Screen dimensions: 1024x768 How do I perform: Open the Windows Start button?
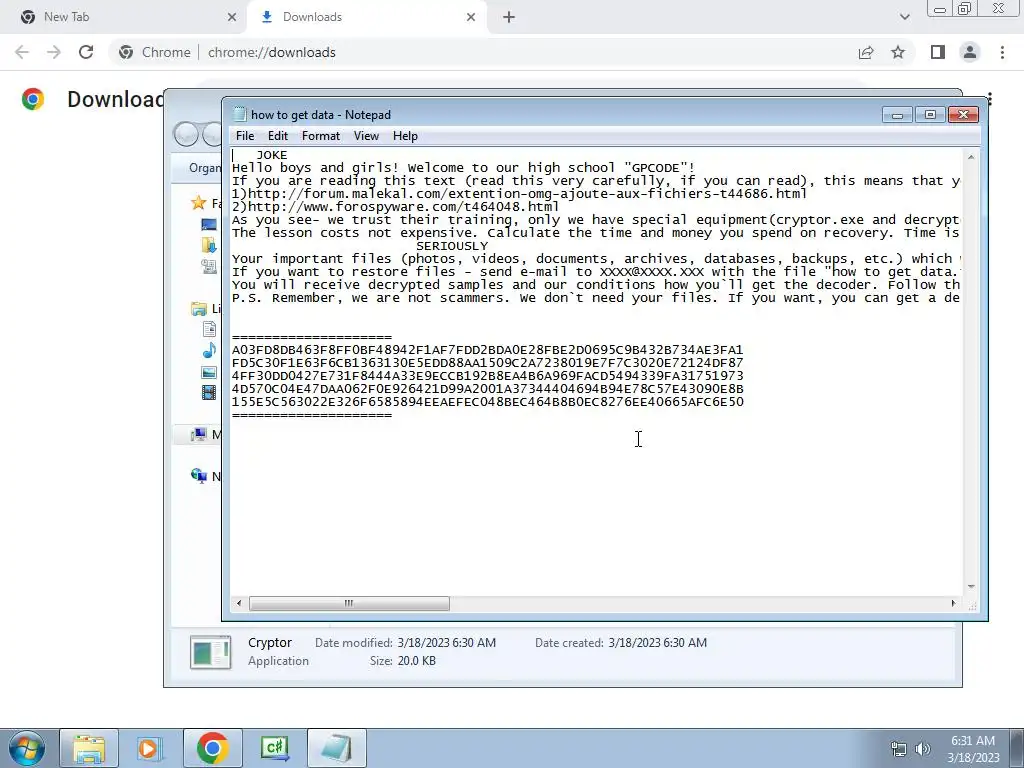(x=27, y=748)
